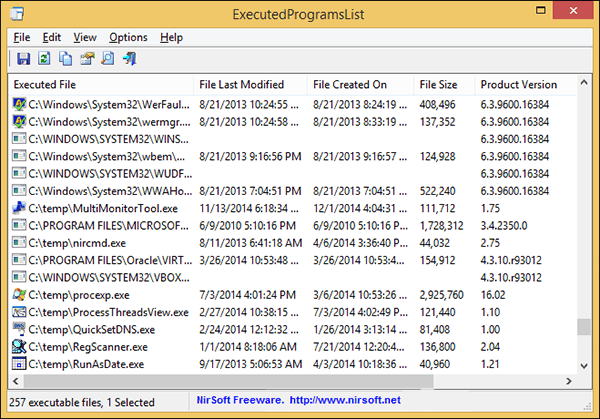Click the WerFaul... row shield icon
600x419 pixels.
[19, 104]
